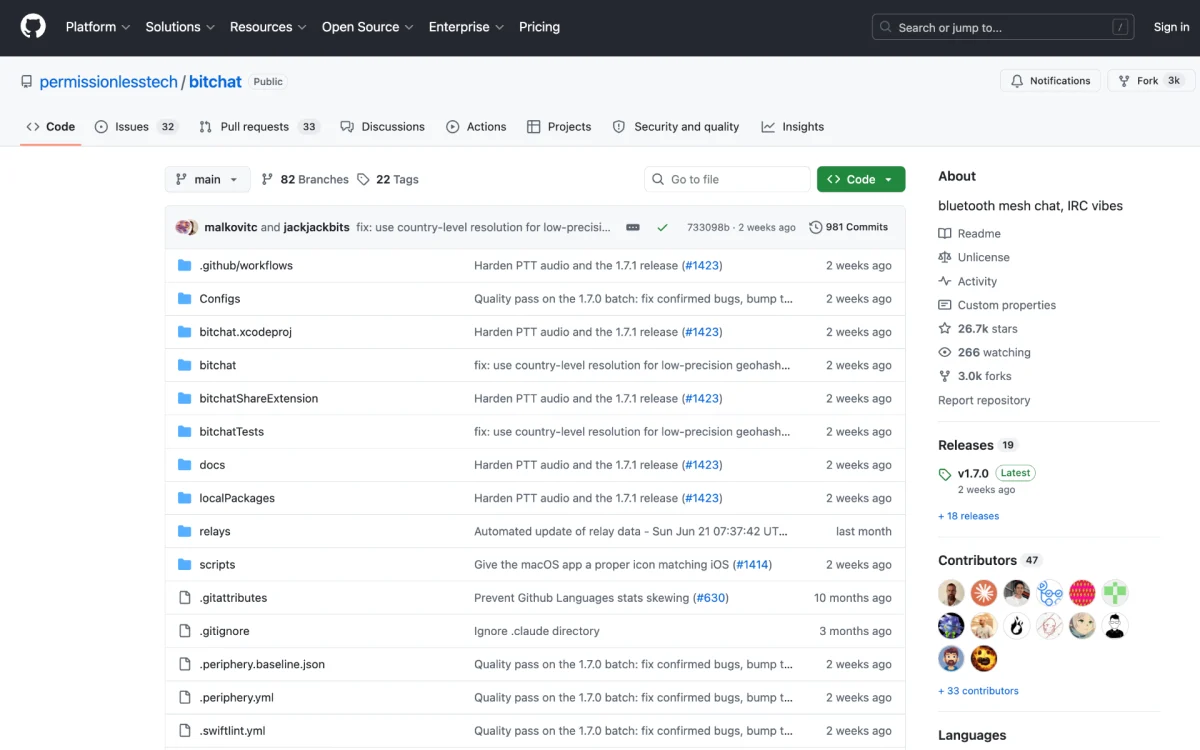Viewport: 1200px width, 750px height.
Task: Switch to the Projects tab
Action: tap(559, 127)
